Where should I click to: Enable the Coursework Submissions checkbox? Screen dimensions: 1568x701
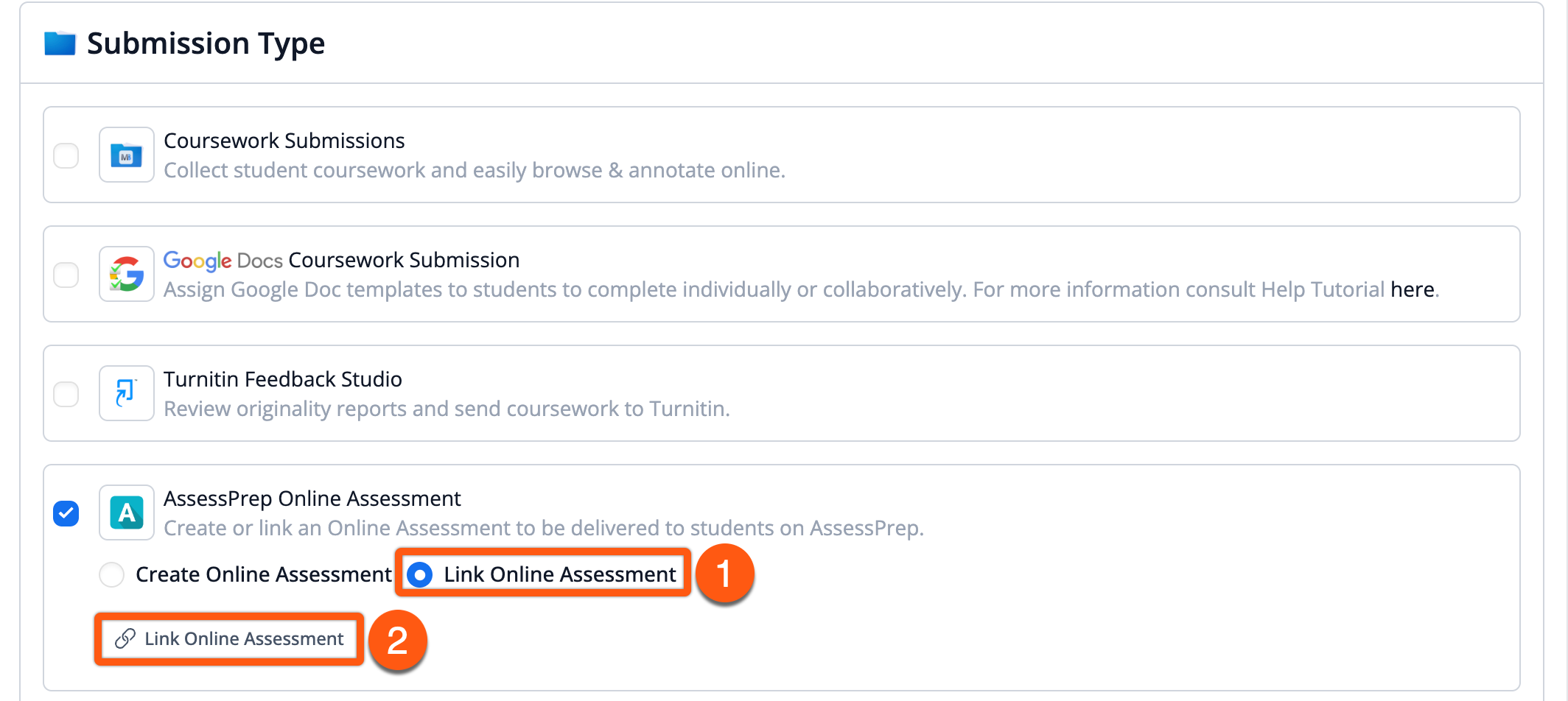(x=66, y=155)
